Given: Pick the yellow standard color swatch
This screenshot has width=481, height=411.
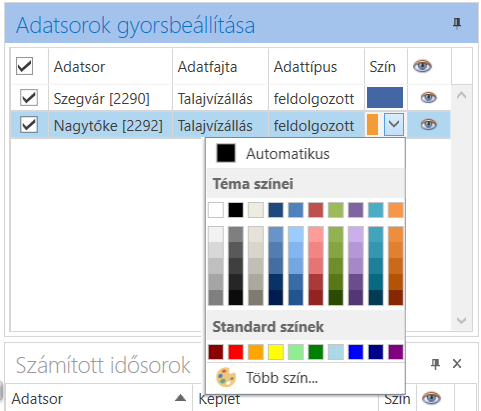Looking at the screenshot, I should (276, 352).
